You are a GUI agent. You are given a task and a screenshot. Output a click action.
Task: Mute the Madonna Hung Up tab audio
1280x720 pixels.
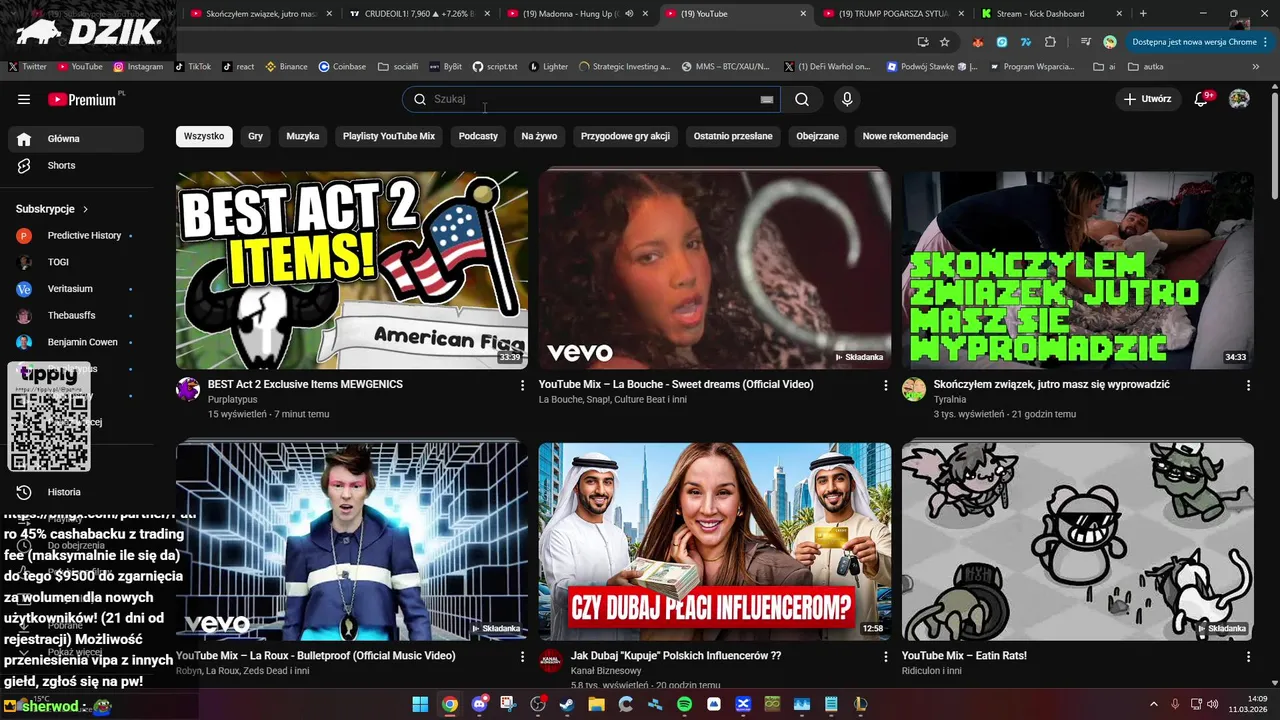[630, 14]
